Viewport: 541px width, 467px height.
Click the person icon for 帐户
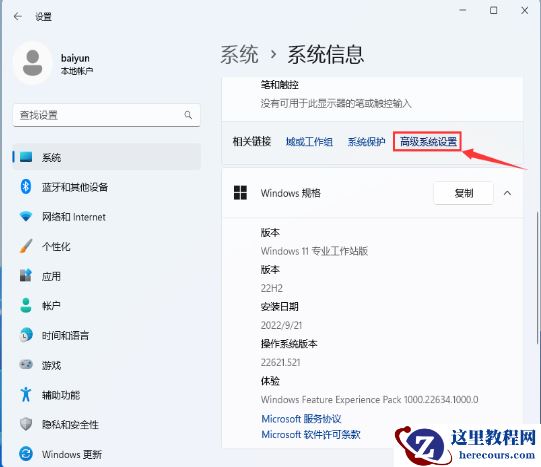(26, 305)
